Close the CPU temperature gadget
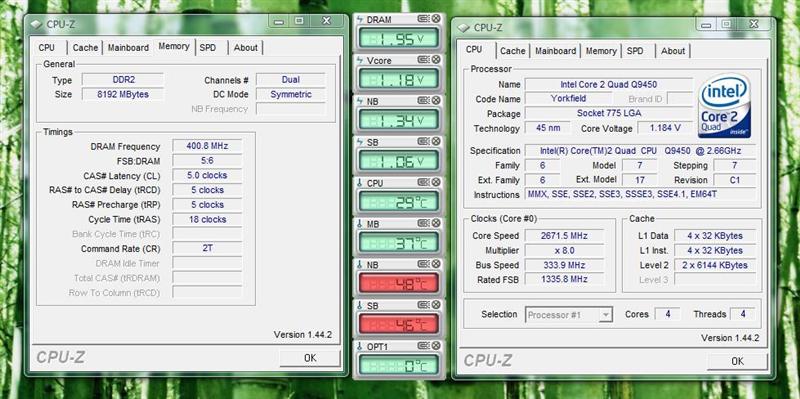Screen dimensions: 800x399 pos(436,182)
